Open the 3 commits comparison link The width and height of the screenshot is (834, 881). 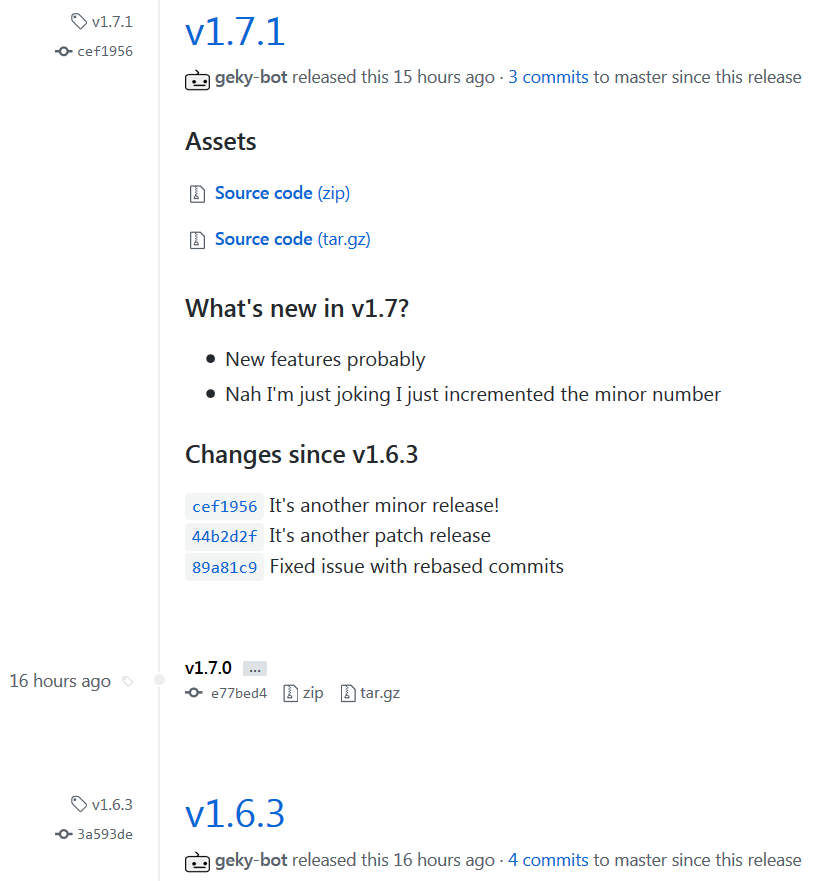[548, 77]
